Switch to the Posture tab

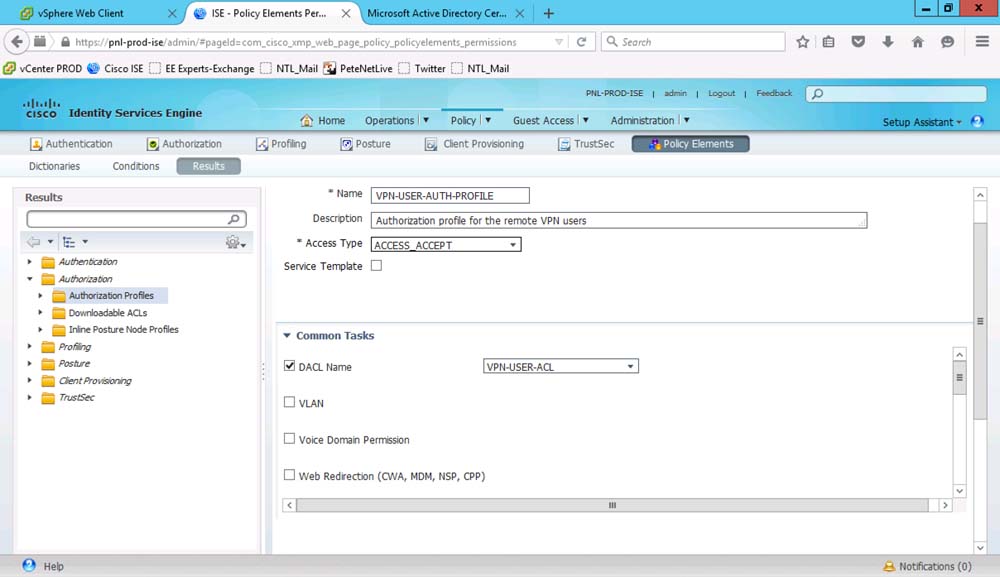[365, 144]
